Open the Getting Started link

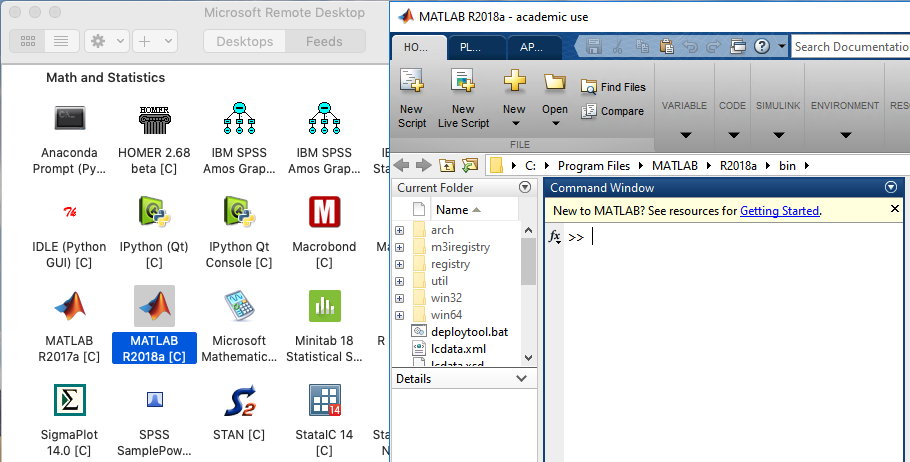tap(779, 211)
